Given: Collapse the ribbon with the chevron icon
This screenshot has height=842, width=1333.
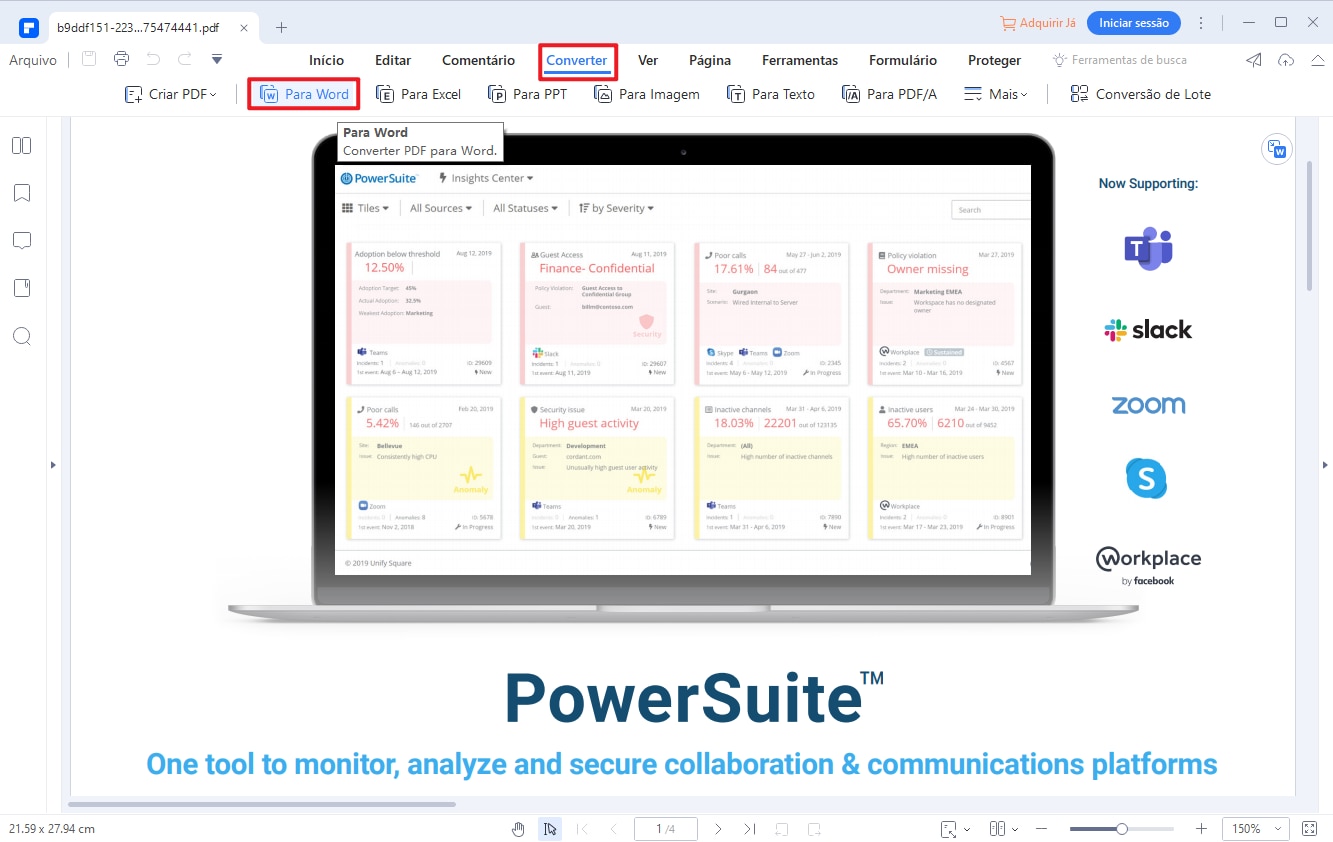Looking at the screenshot, I should tap(1317, 60).
